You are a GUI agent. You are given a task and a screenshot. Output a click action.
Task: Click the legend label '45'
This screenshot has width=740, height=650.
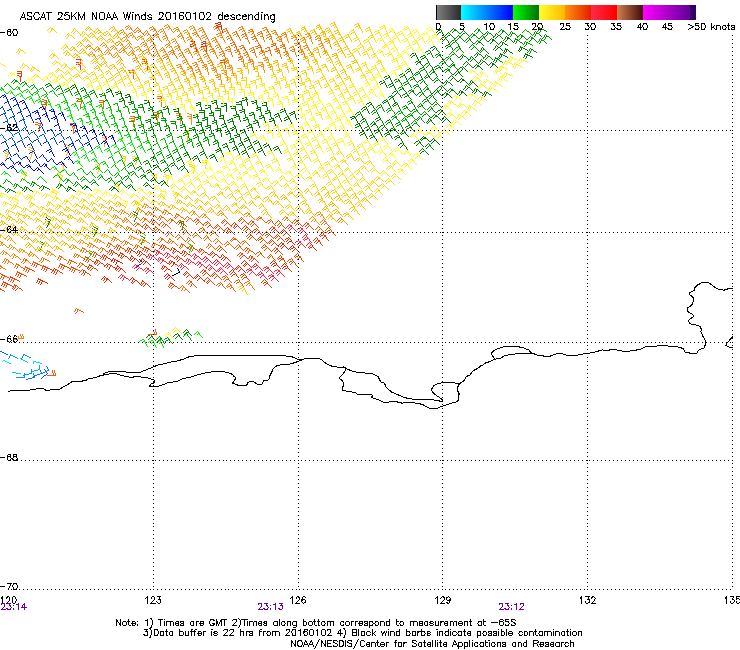pyautogui.click(x=667, y=27)
